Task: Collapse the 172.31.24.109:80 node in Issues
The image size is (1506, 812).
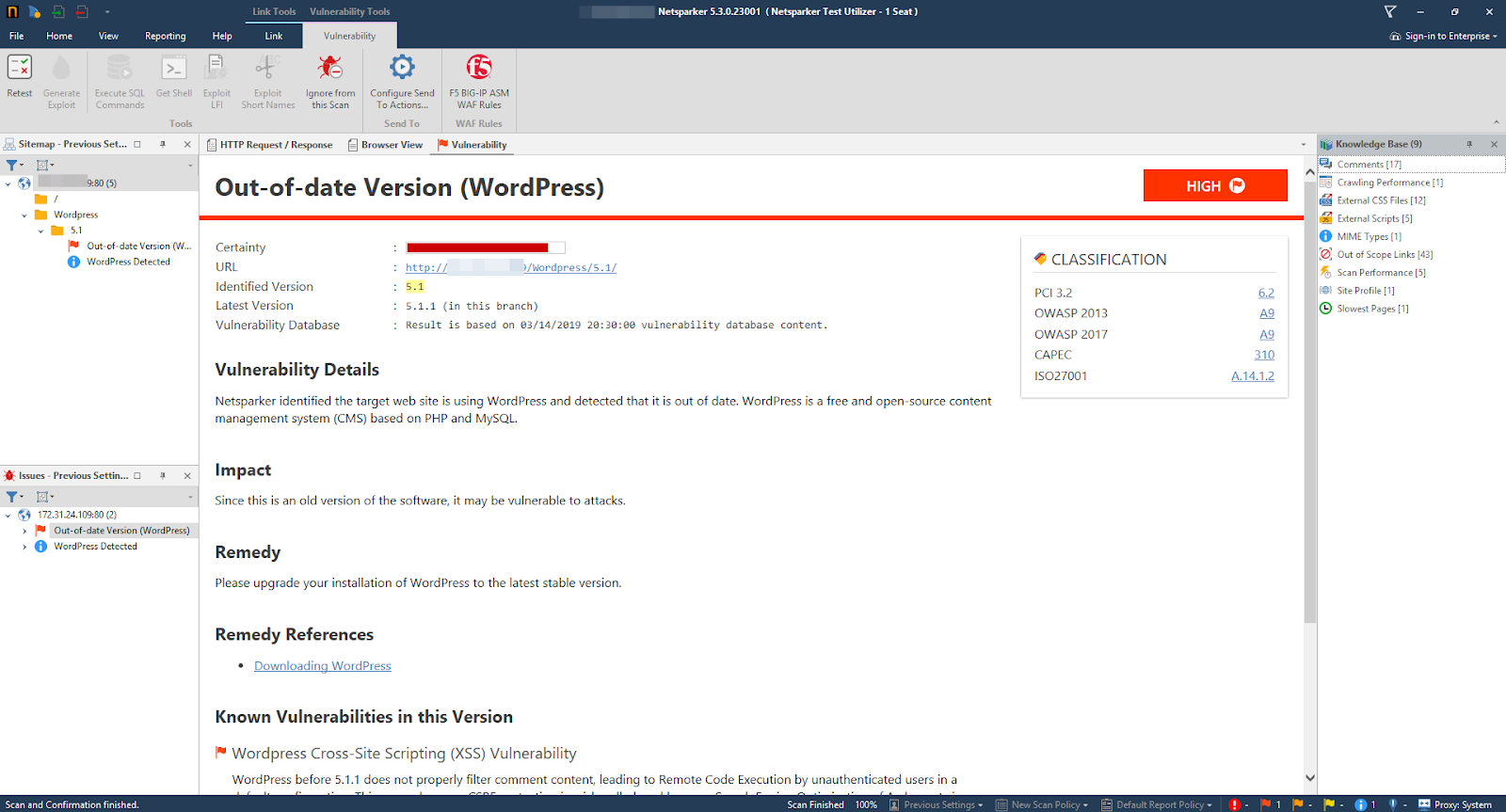Action: click(8, 515)
